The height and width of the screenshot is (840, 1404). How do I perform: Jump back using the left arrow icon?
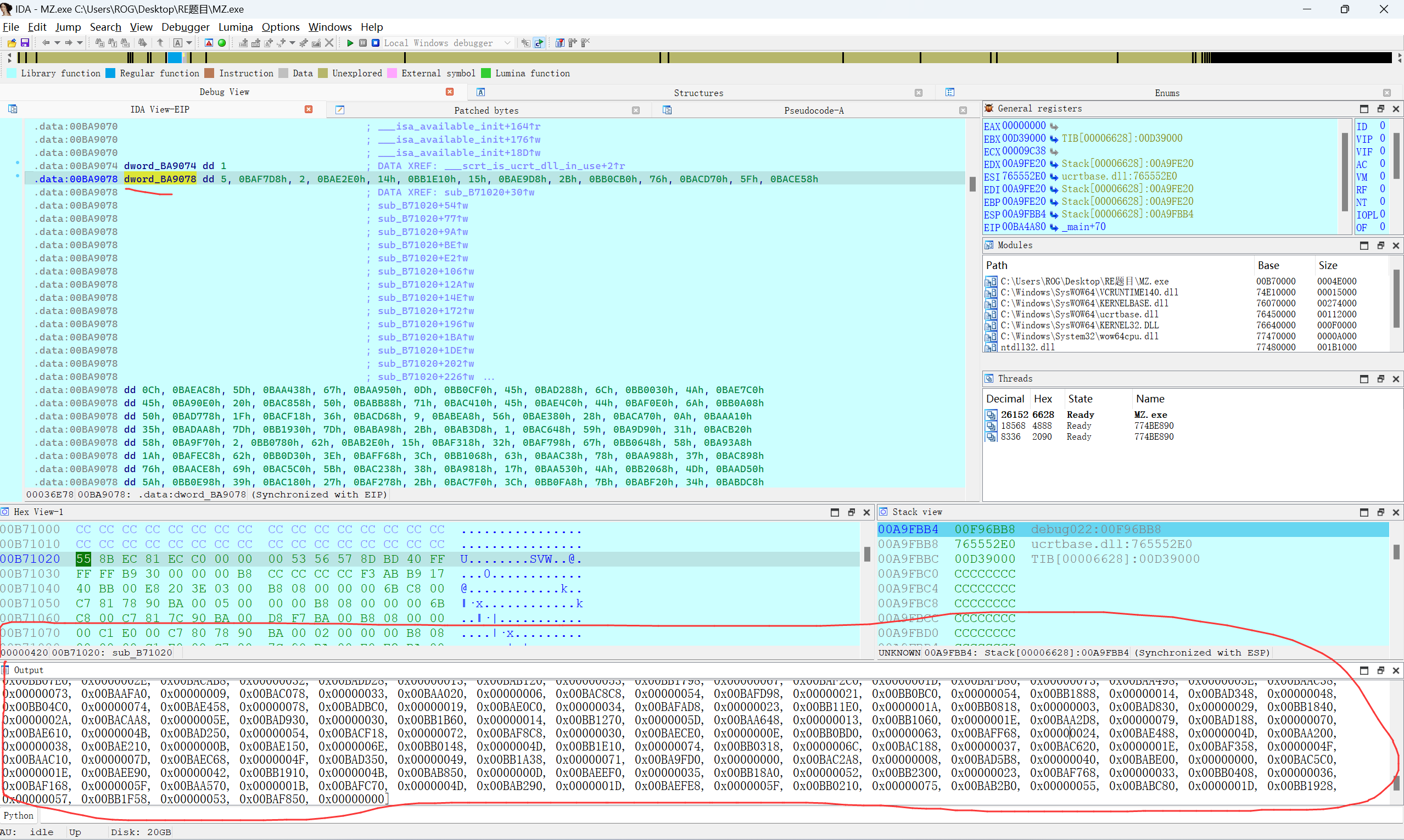pos(46,43)
